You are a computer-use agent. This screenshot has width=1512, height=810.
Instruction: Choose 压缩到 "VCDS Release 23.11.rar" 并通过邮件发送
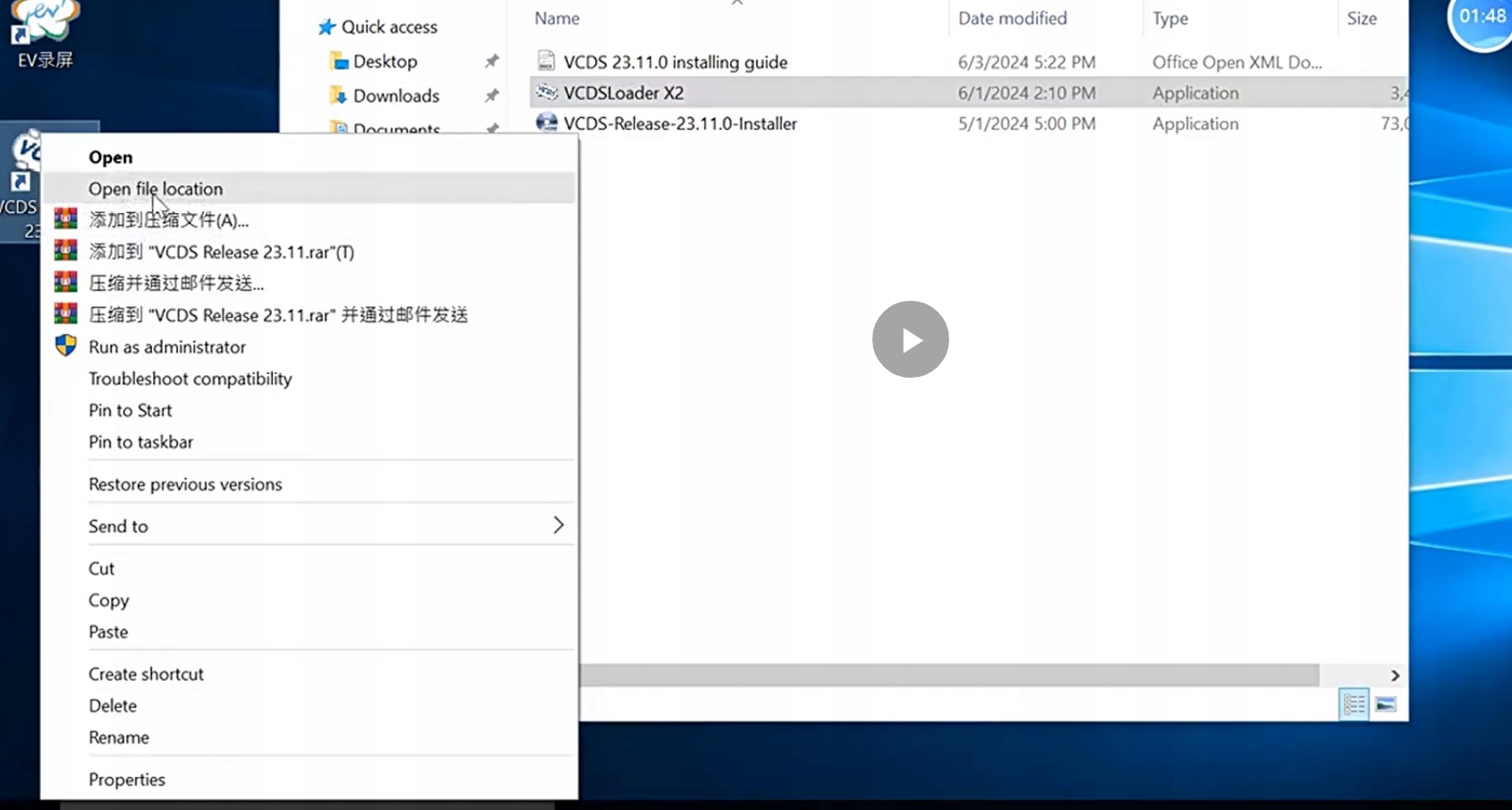[x=278, y=314]
